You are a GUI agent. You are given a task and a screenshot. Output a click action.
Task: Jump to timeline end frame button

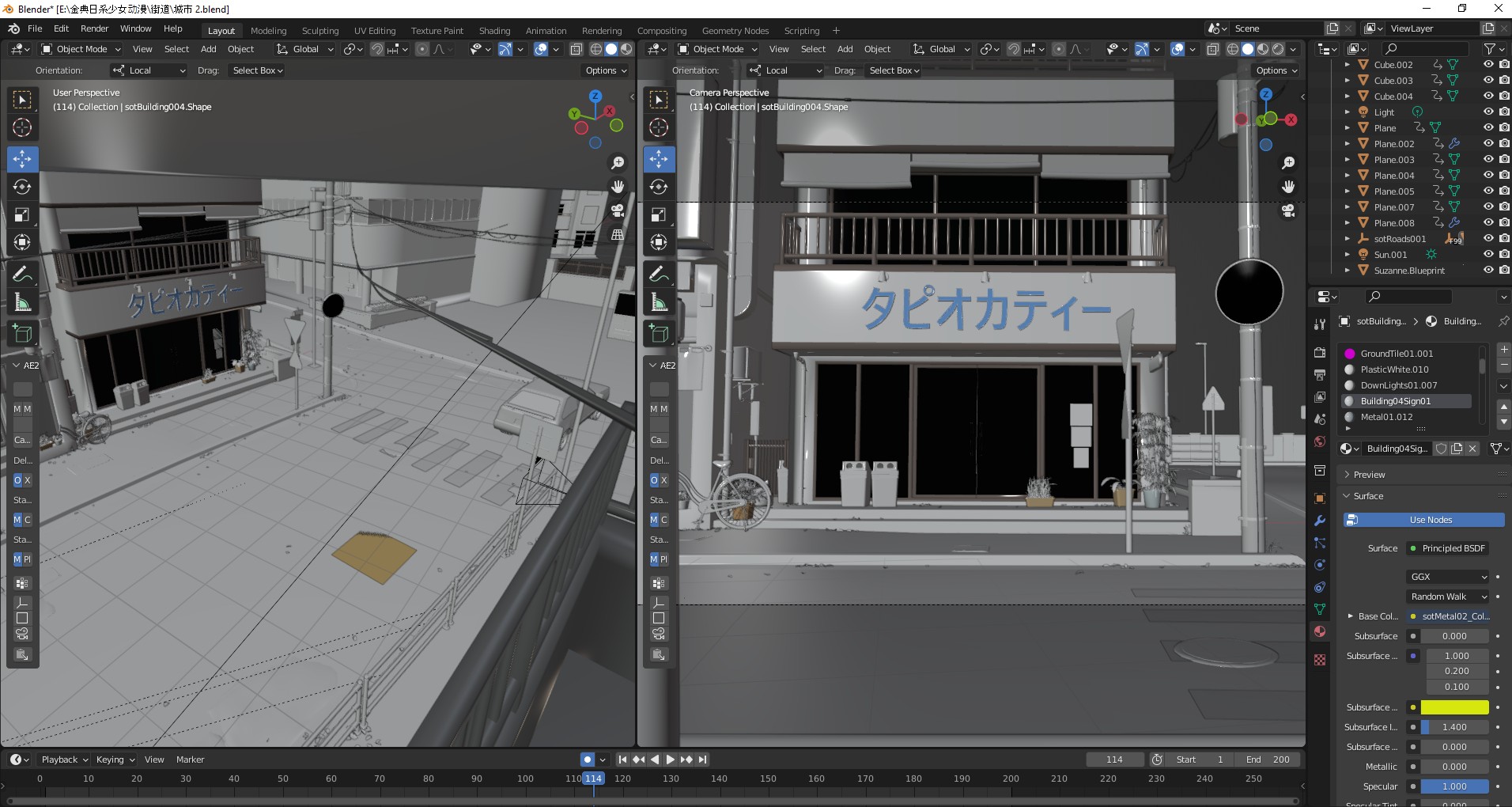click(x=702, y=760)
